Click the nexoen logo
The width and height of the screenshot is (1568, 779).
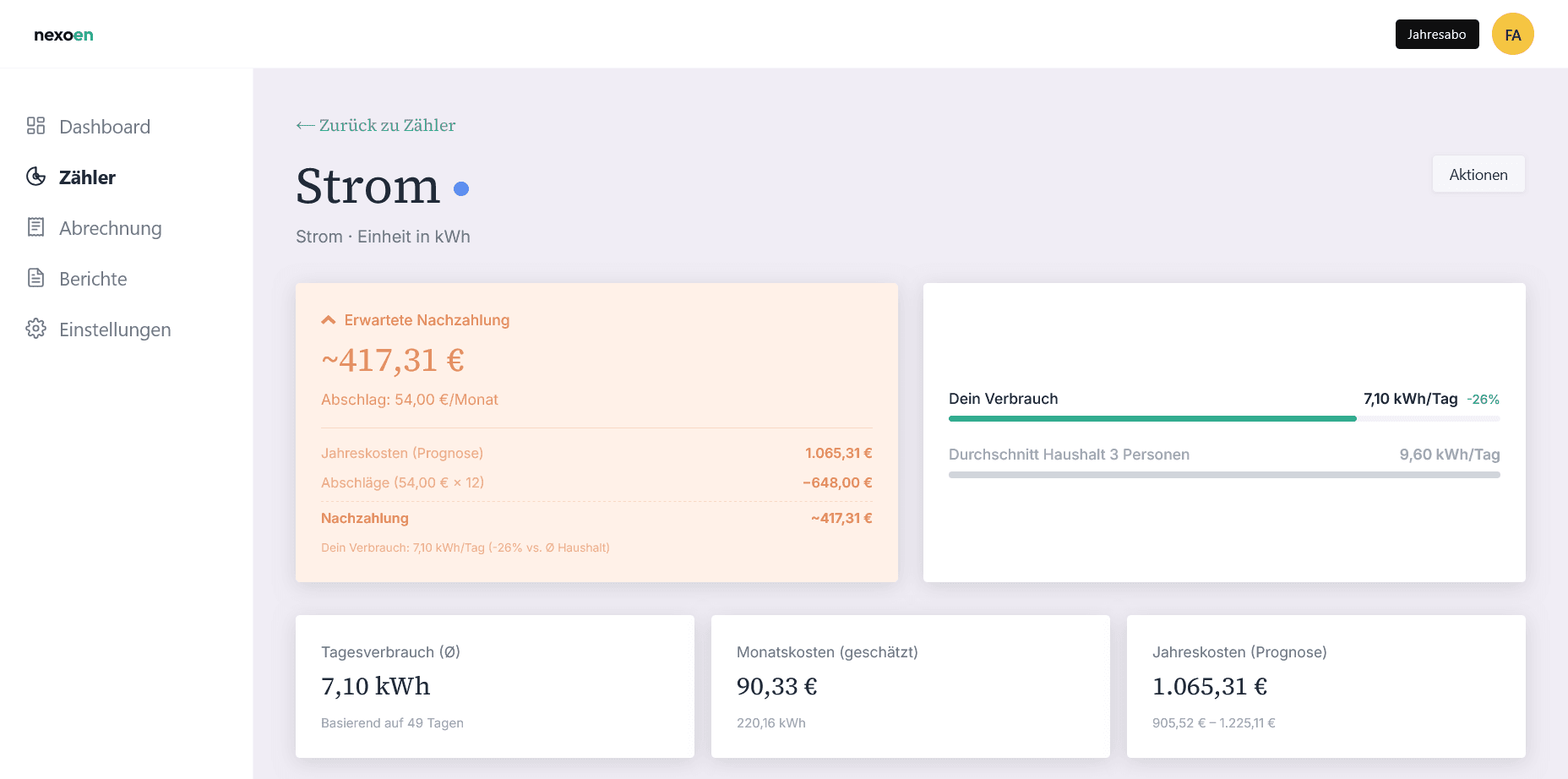click(63, 34)
